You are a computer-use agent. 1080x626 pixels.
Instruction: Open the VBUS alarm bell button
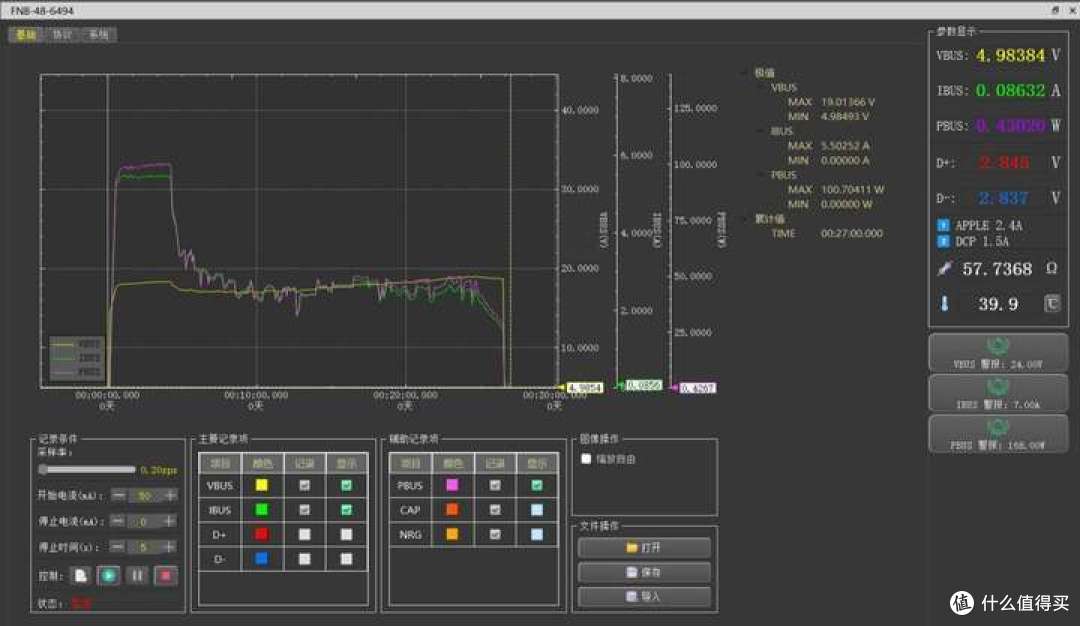[x=998, y=353]
